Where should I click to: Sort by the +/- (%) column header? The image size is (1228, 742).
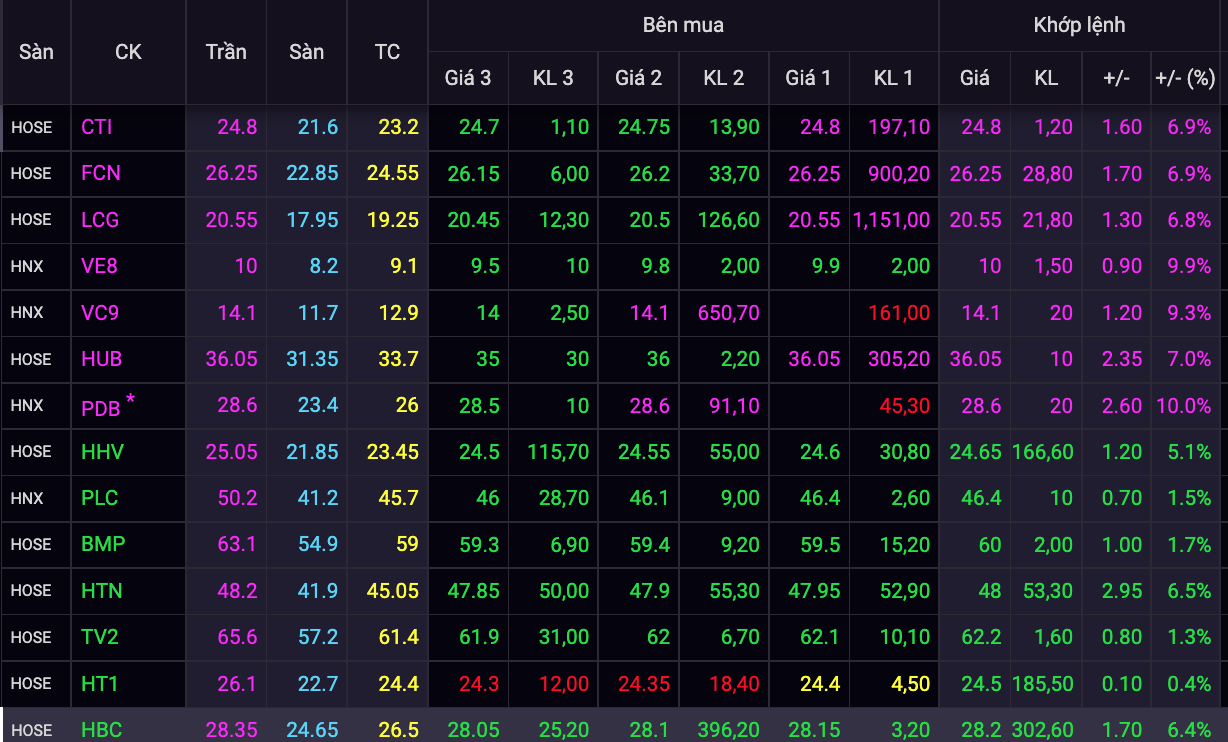point(1185,78)
